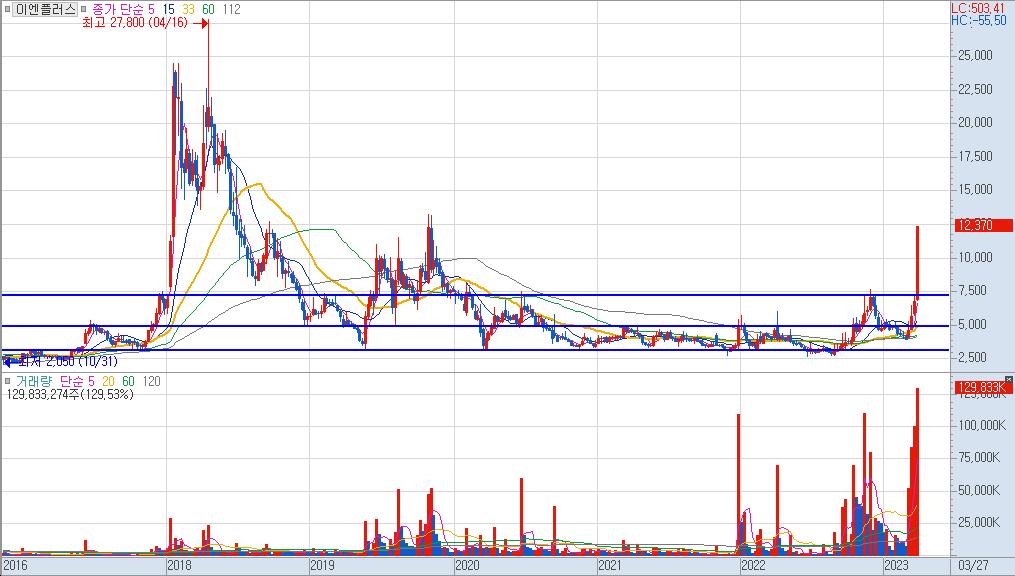The height and width of the screenshot is (576, 1015).
Task: Click the 2021 year label on time axis
Action: click(610, 565)
